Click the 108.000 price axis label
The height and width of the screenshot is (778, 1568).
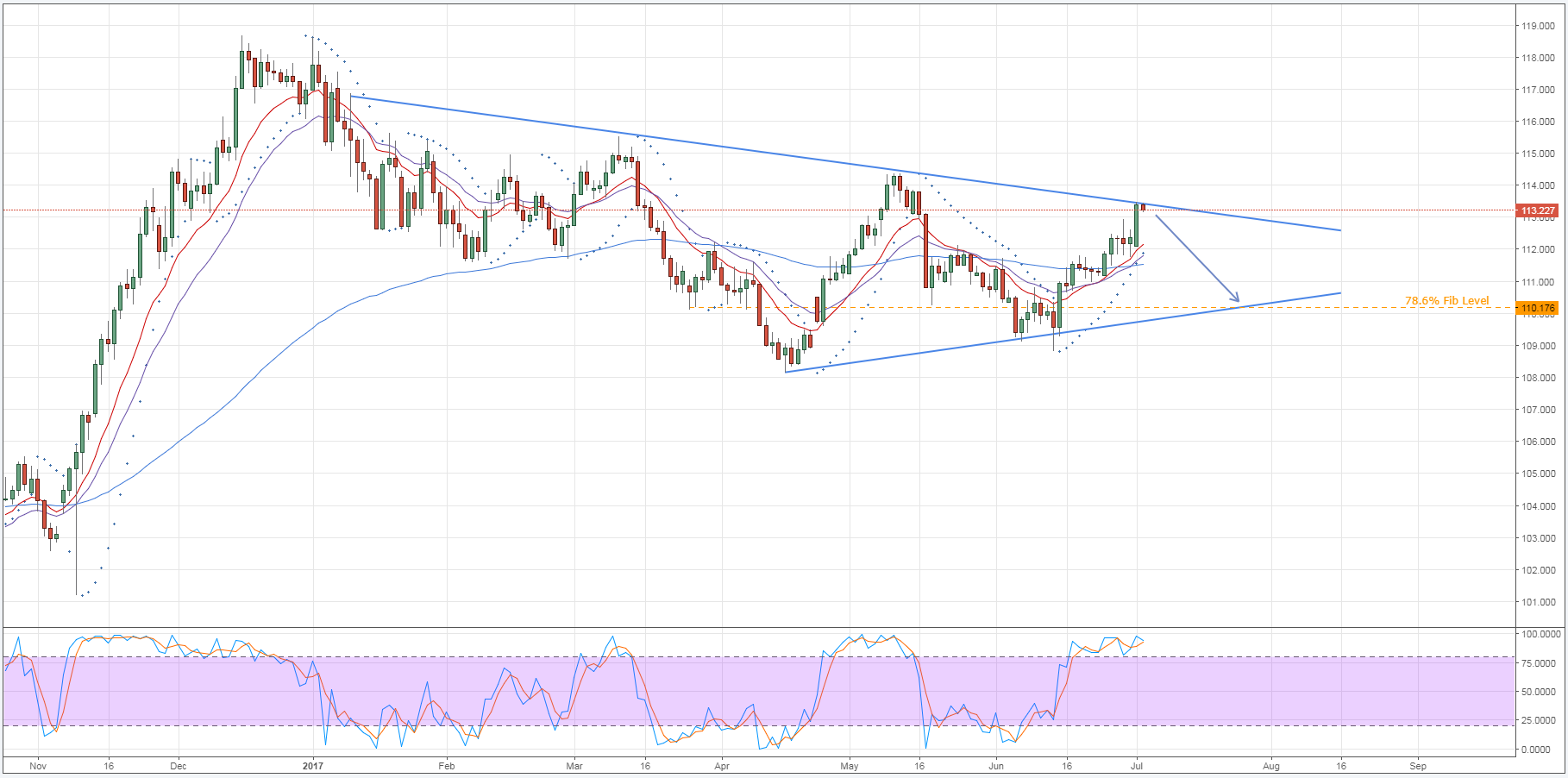pos(1539,378)
